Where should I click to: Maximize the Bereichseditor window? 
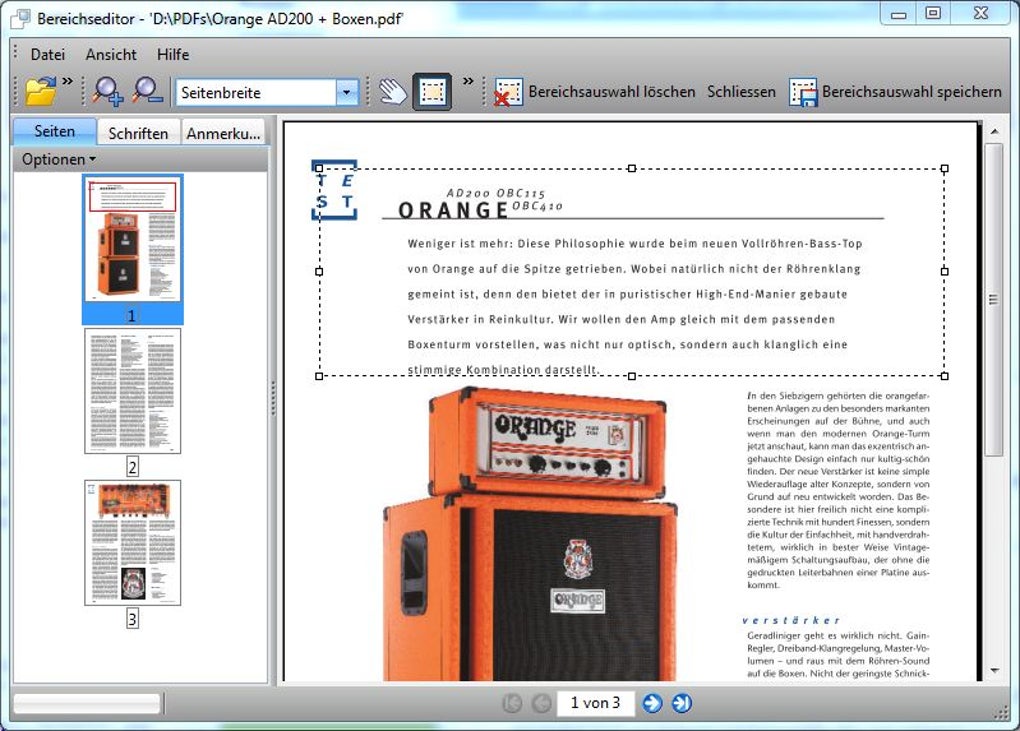(933, 14)
